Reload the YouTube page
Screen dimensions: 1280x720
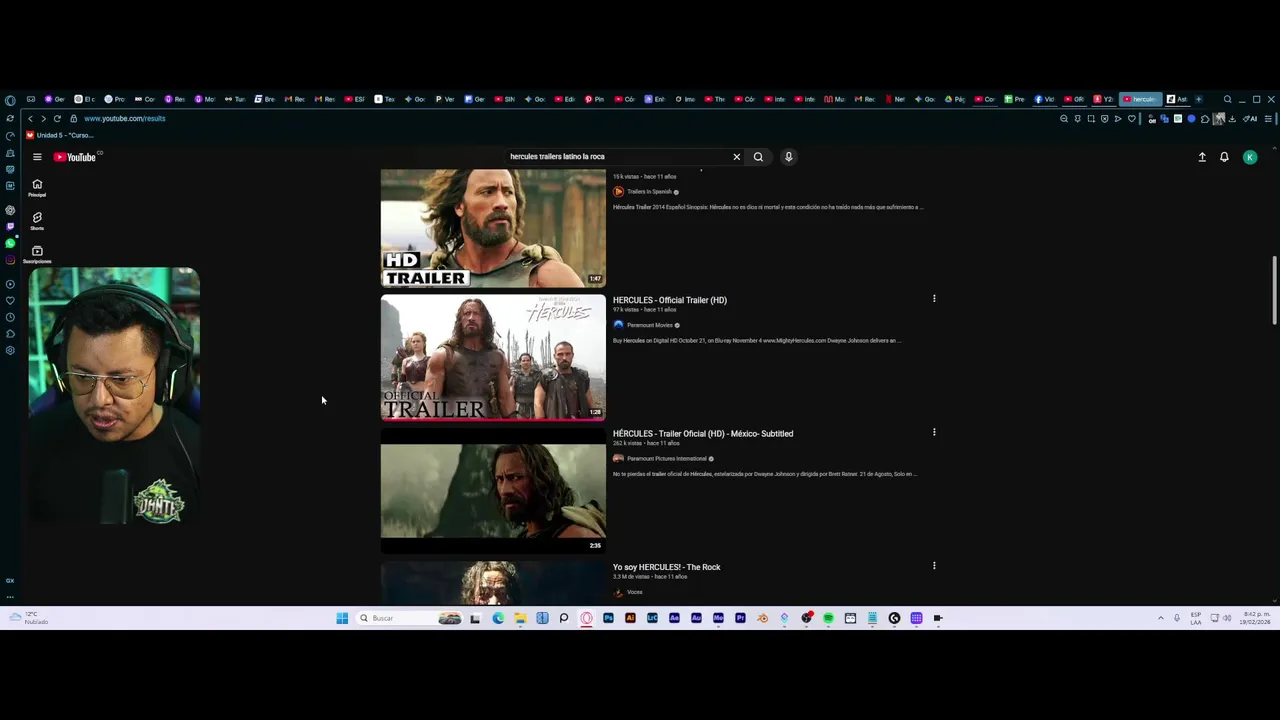57,119
